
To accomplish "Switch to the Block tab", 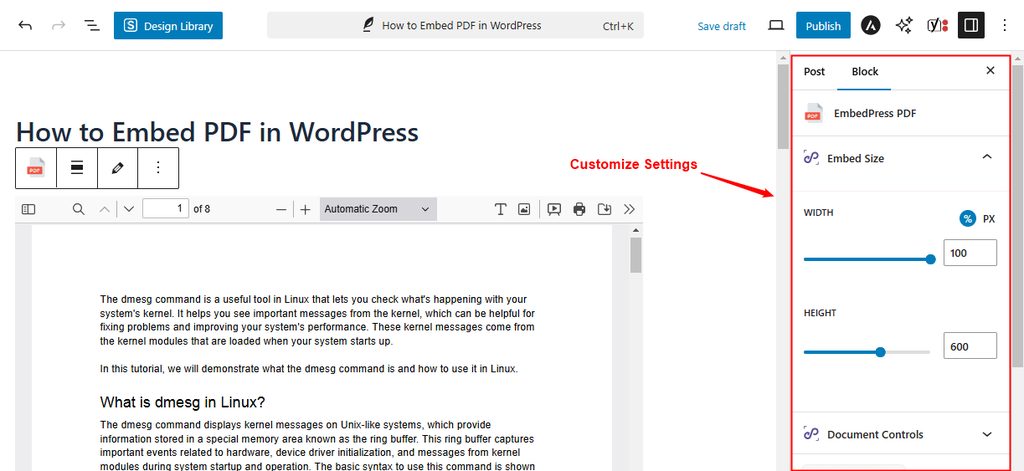I will click(865, 71).
